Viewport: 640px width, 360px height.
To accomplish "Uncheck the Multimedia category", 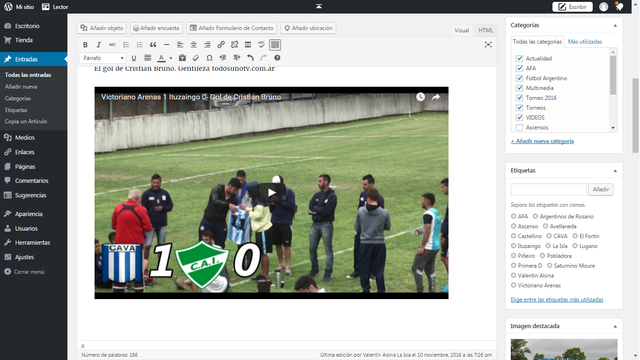I will coord(519,88).
